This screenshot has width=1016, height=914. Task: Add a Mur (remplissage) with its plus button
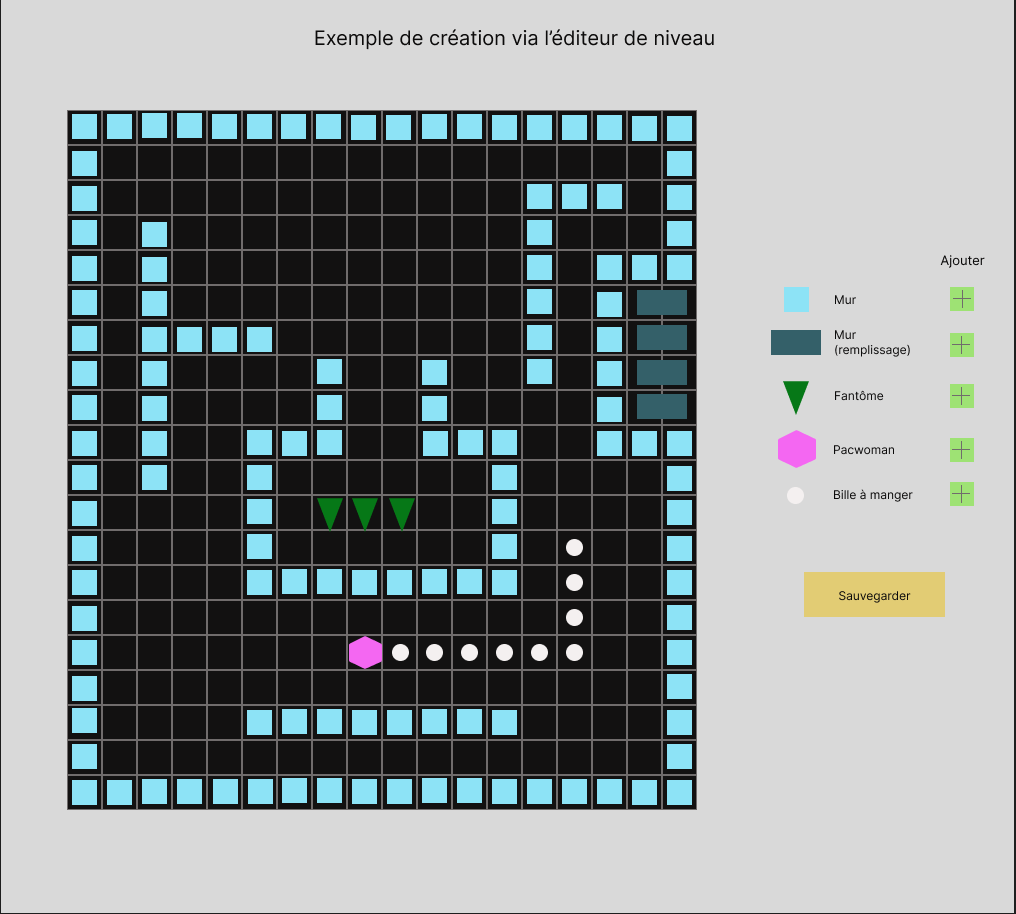(x=962, y=345)
